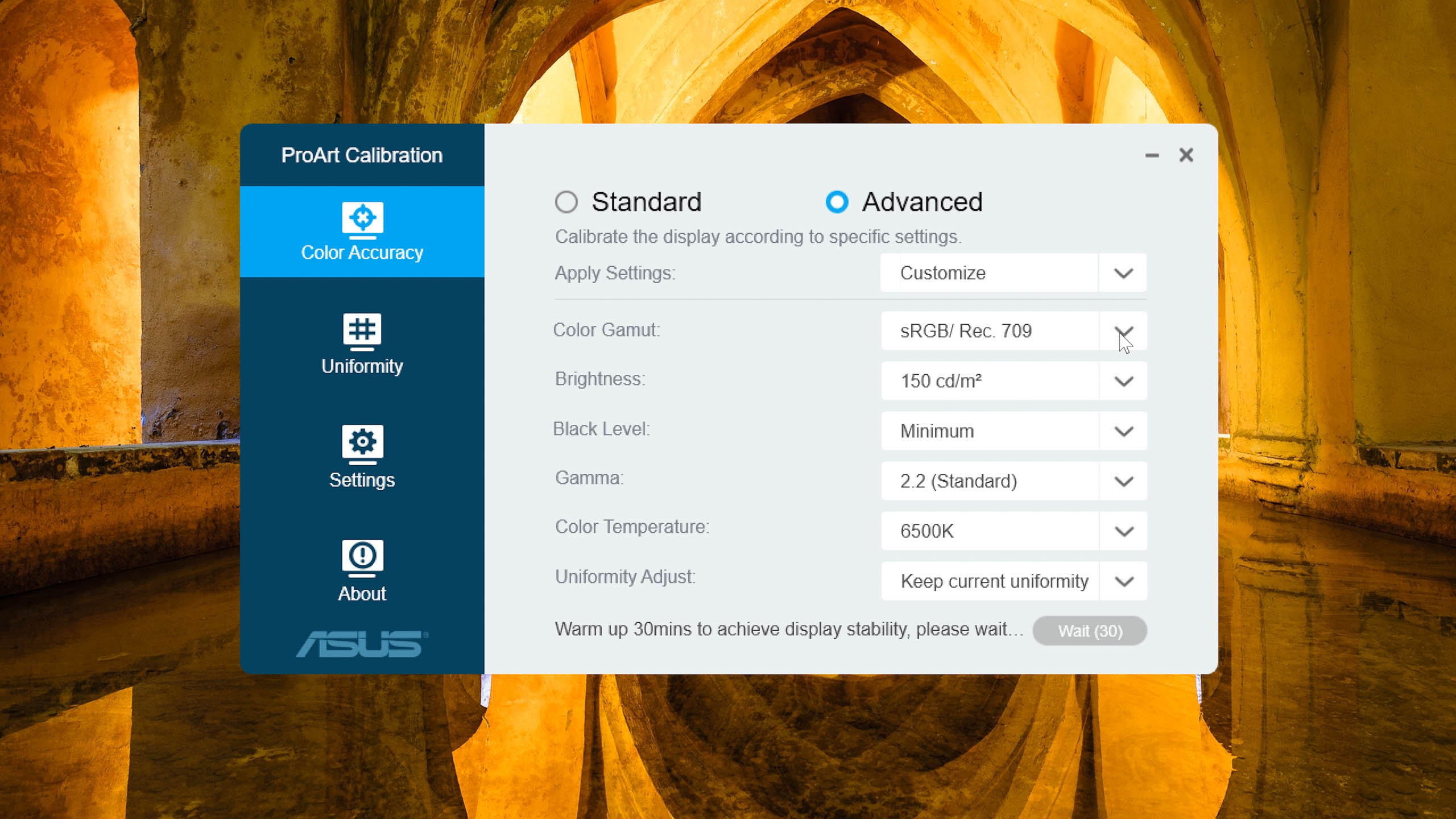Click the calibrate display description text

[x=759, y=237]
